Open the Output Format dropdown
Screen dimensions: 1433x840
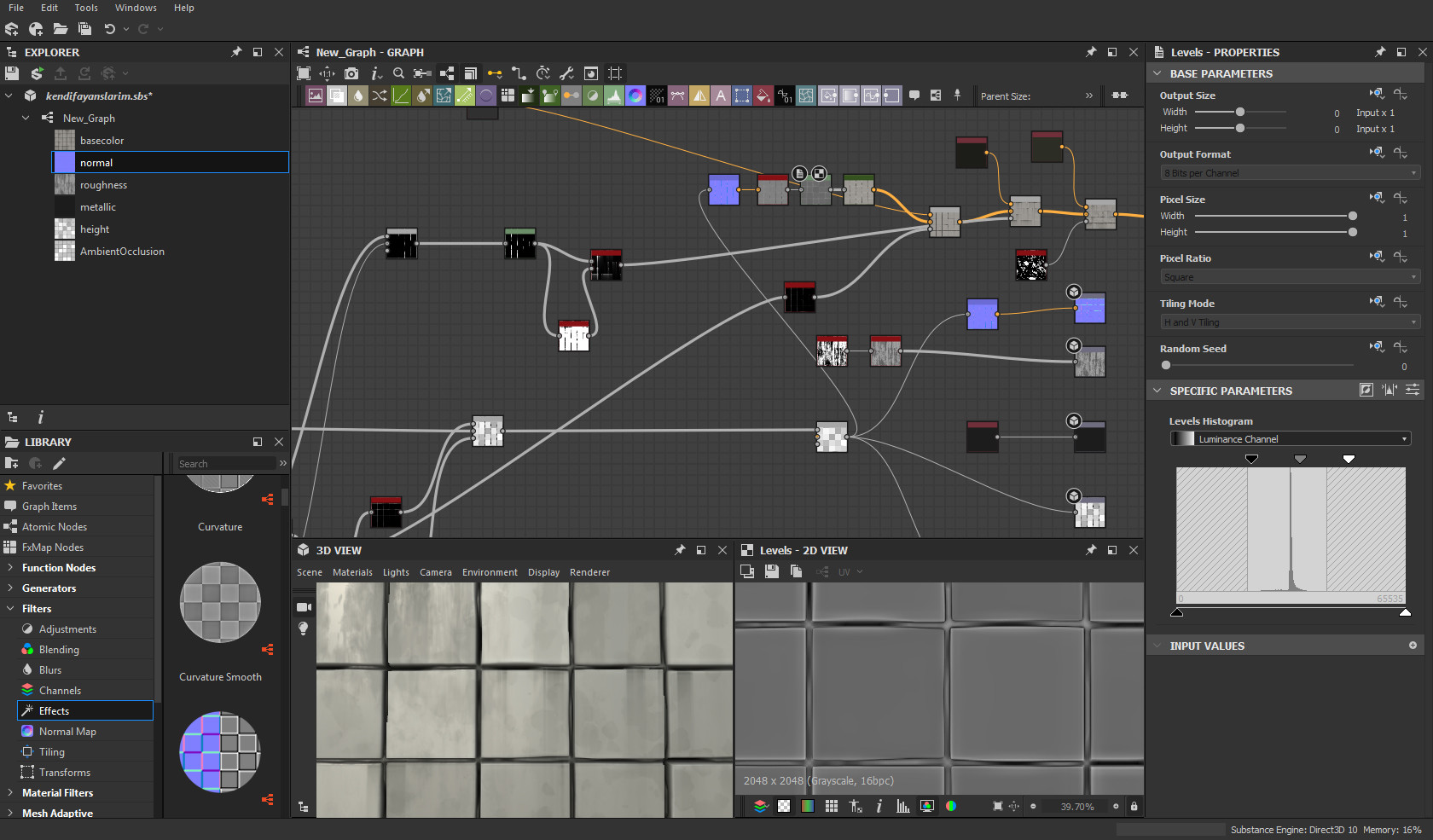click(1288, 172)
